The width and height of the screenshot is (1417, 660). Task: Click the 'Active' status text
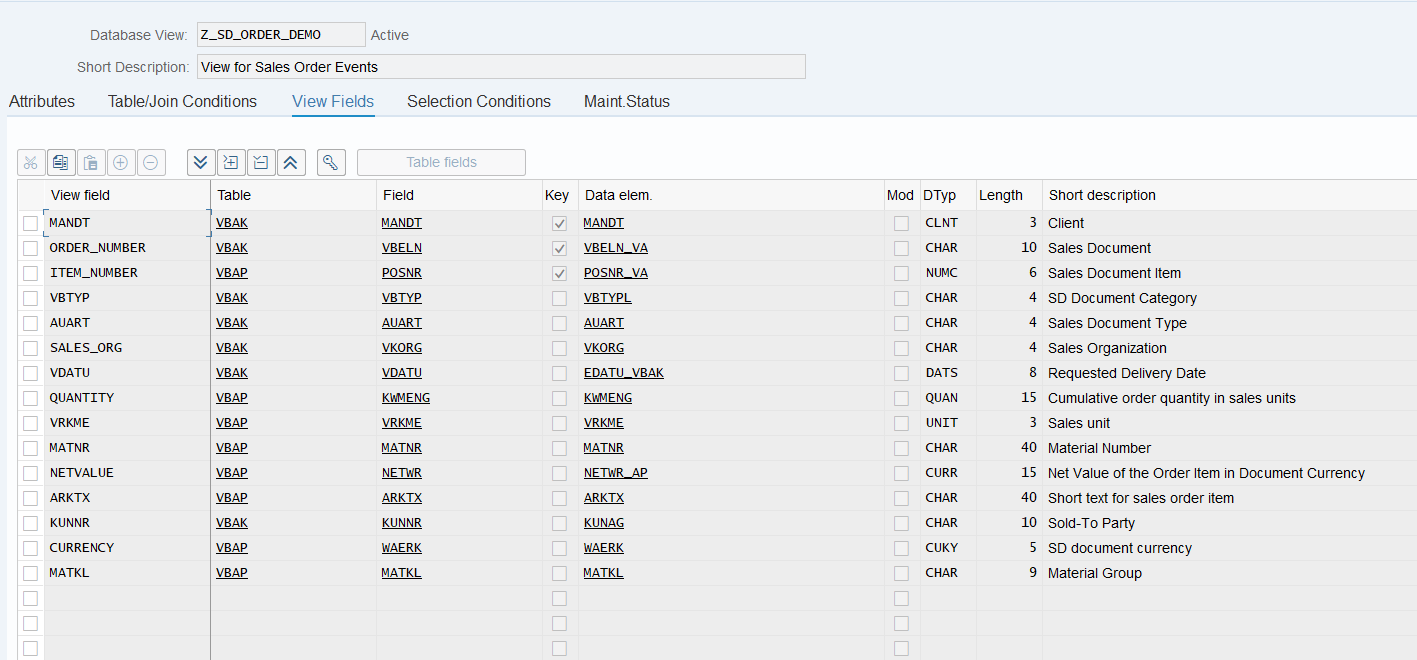tap(390, 35)
